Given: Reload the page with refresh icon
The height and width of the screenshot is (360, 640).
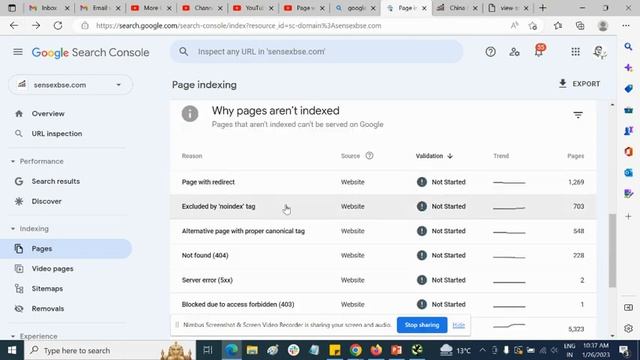Looking at the screenshot, I should click(x=58, y=25).
